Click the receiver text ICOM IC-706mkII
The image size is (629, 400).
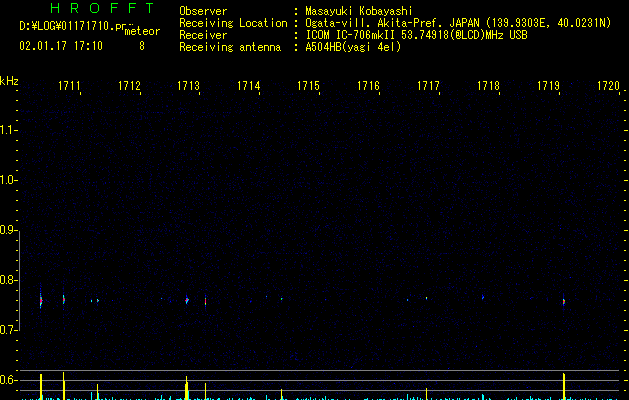click(x=351, y=35)
